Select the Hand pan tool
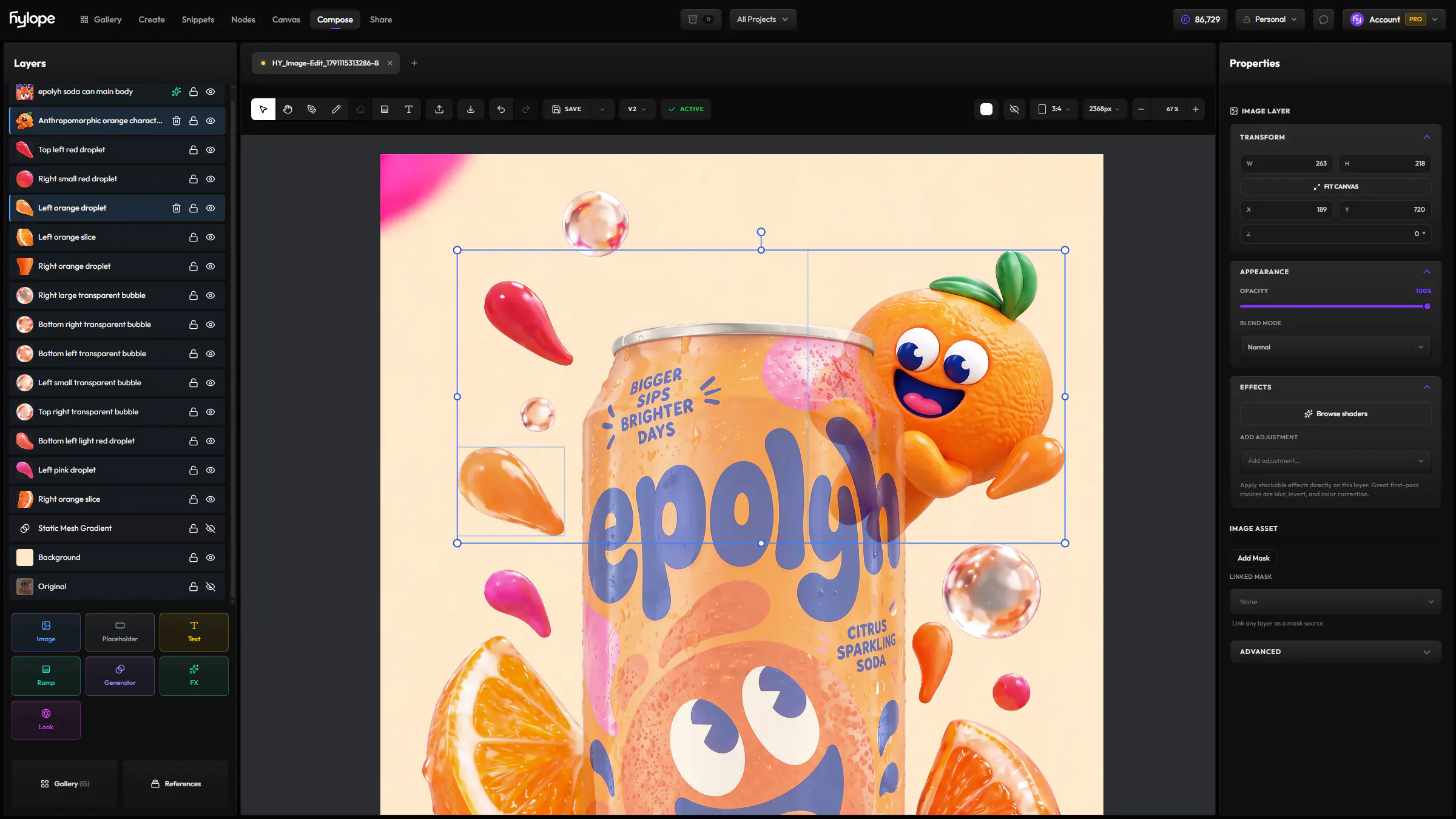 [288, 109]
